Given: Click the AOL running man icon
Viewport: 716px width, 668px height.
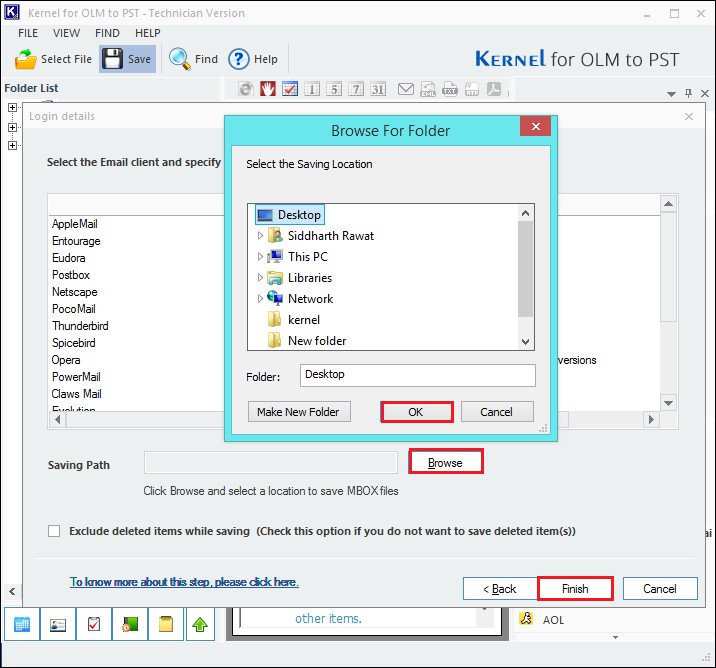Looking at the screenshot, I should tap(526, 619).
